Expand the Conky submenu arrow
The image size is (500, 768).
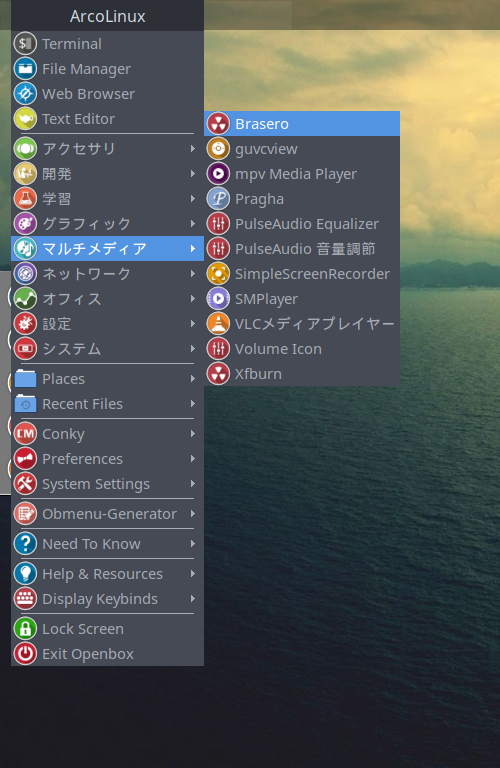[193, 433]
